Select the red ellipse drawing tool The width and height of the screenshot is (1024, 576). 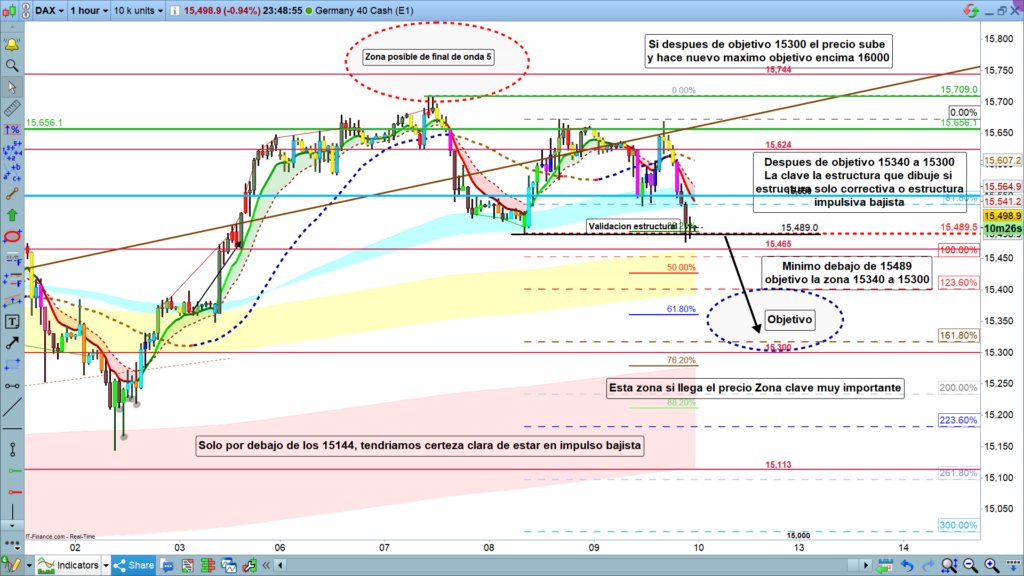pyautogui.click(x=11, y=237)
